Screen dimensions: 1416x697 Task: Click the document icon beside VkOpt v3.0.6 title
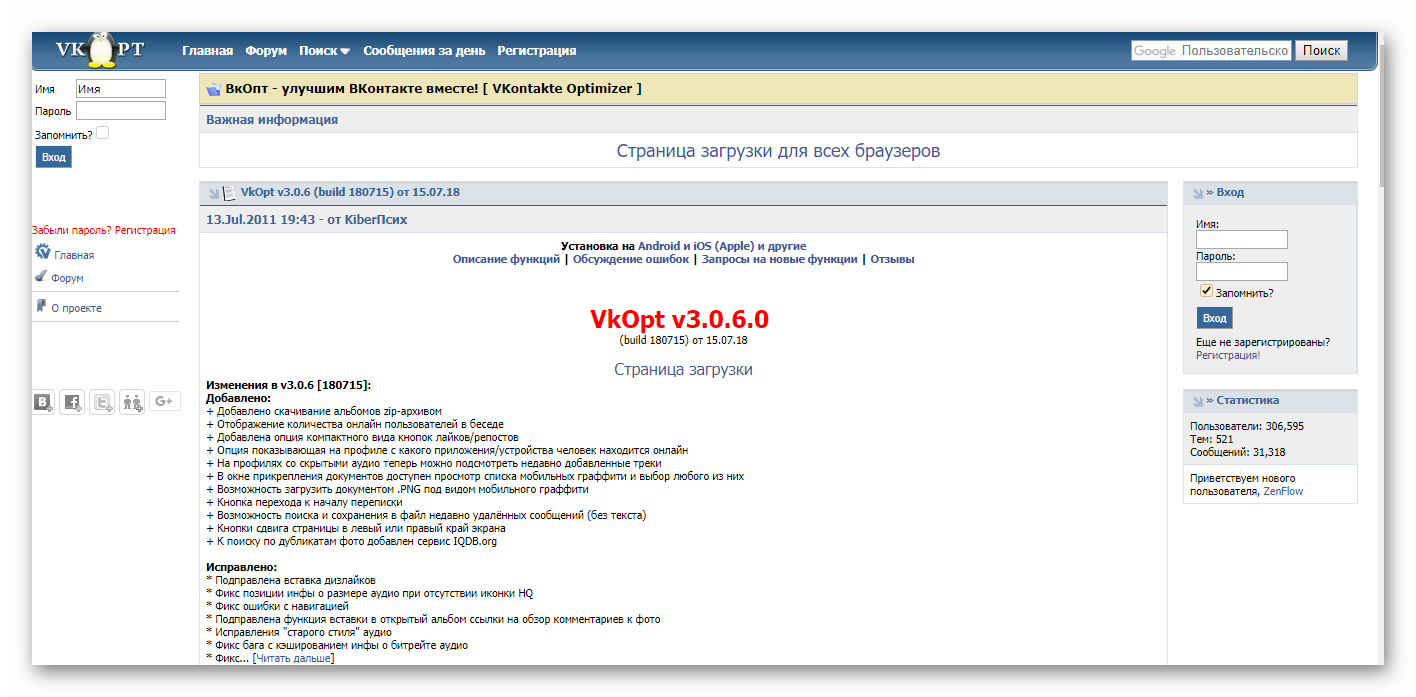(229, 192)
